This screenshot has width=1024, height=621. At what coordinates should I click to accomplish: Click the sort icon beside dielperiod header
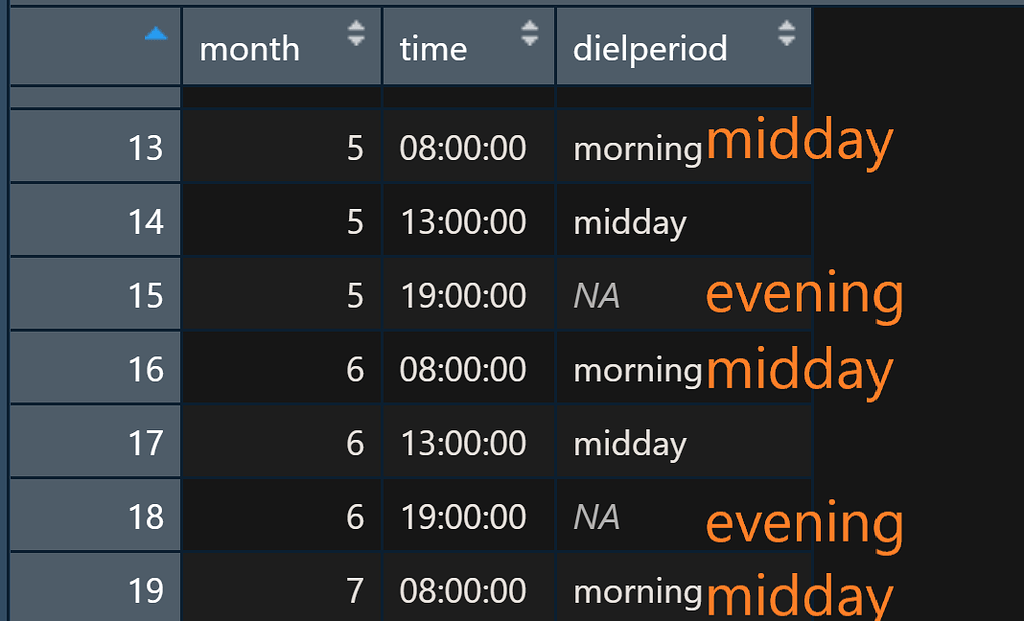point(786,32)
